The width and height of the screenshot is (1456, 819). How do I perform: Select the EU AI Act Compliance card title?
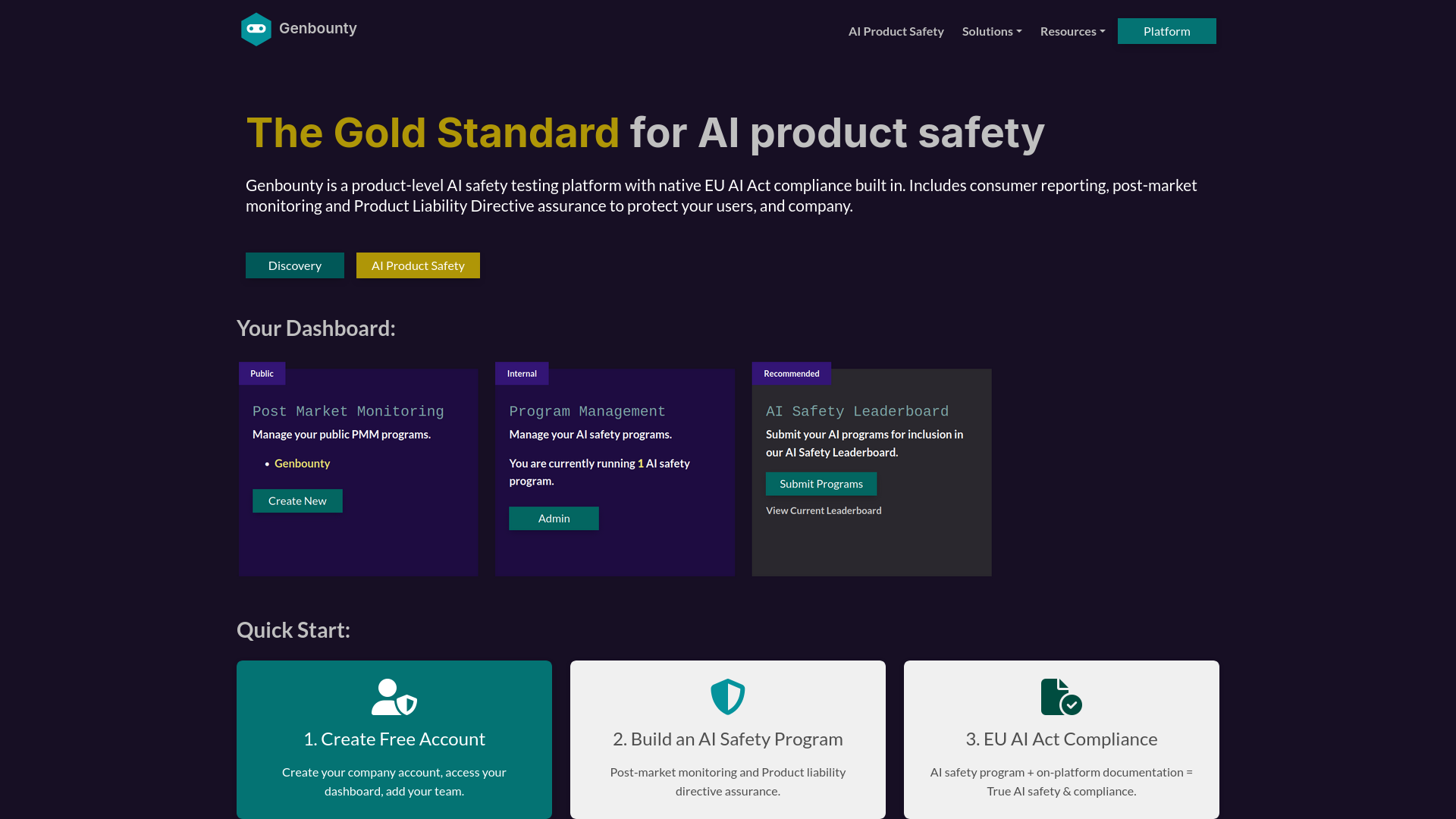(1061, 739)
